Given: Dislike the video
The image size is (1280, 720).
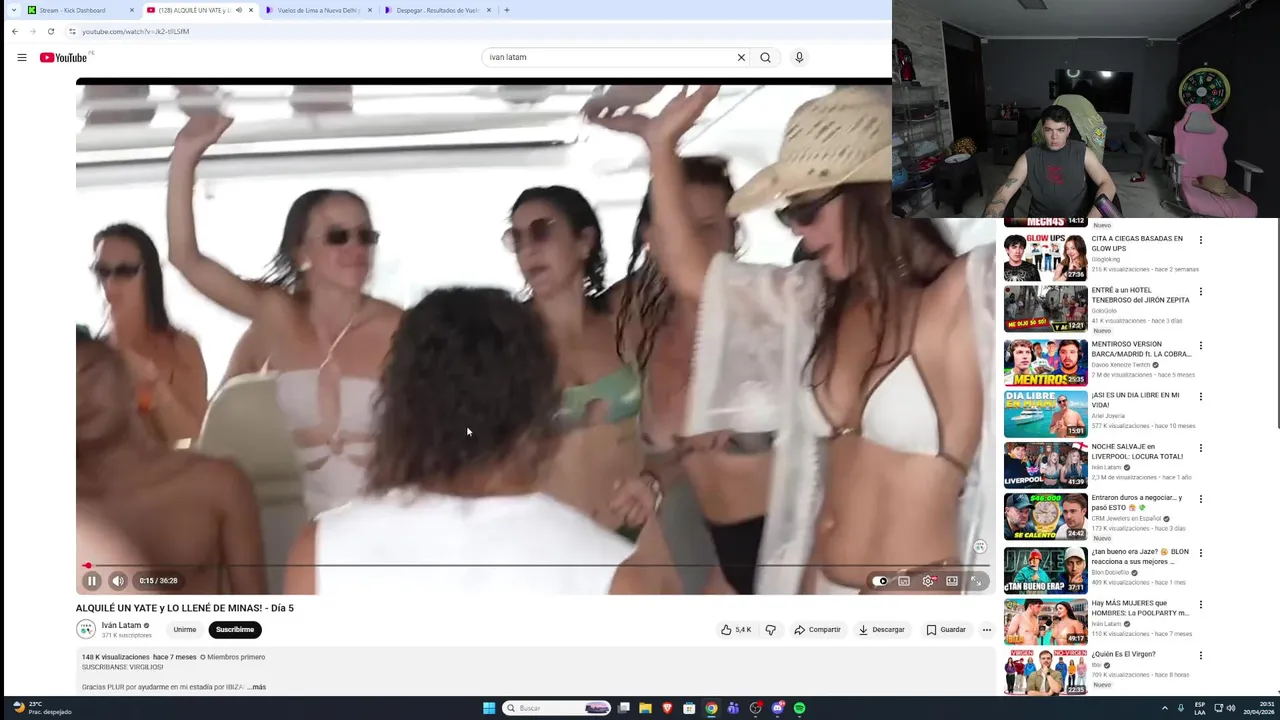Looking at the screenshot, I should pyautogui.click(x=770, y=630).
